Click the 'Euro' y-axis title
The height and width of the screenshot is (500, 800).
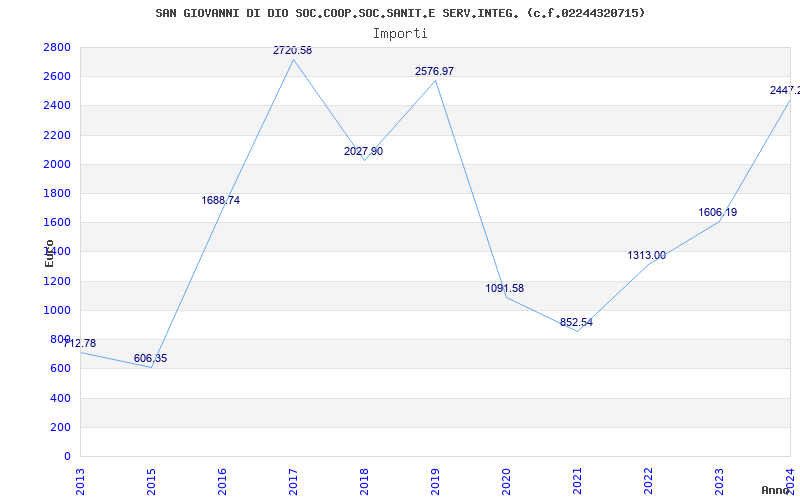tap(49, 253)
